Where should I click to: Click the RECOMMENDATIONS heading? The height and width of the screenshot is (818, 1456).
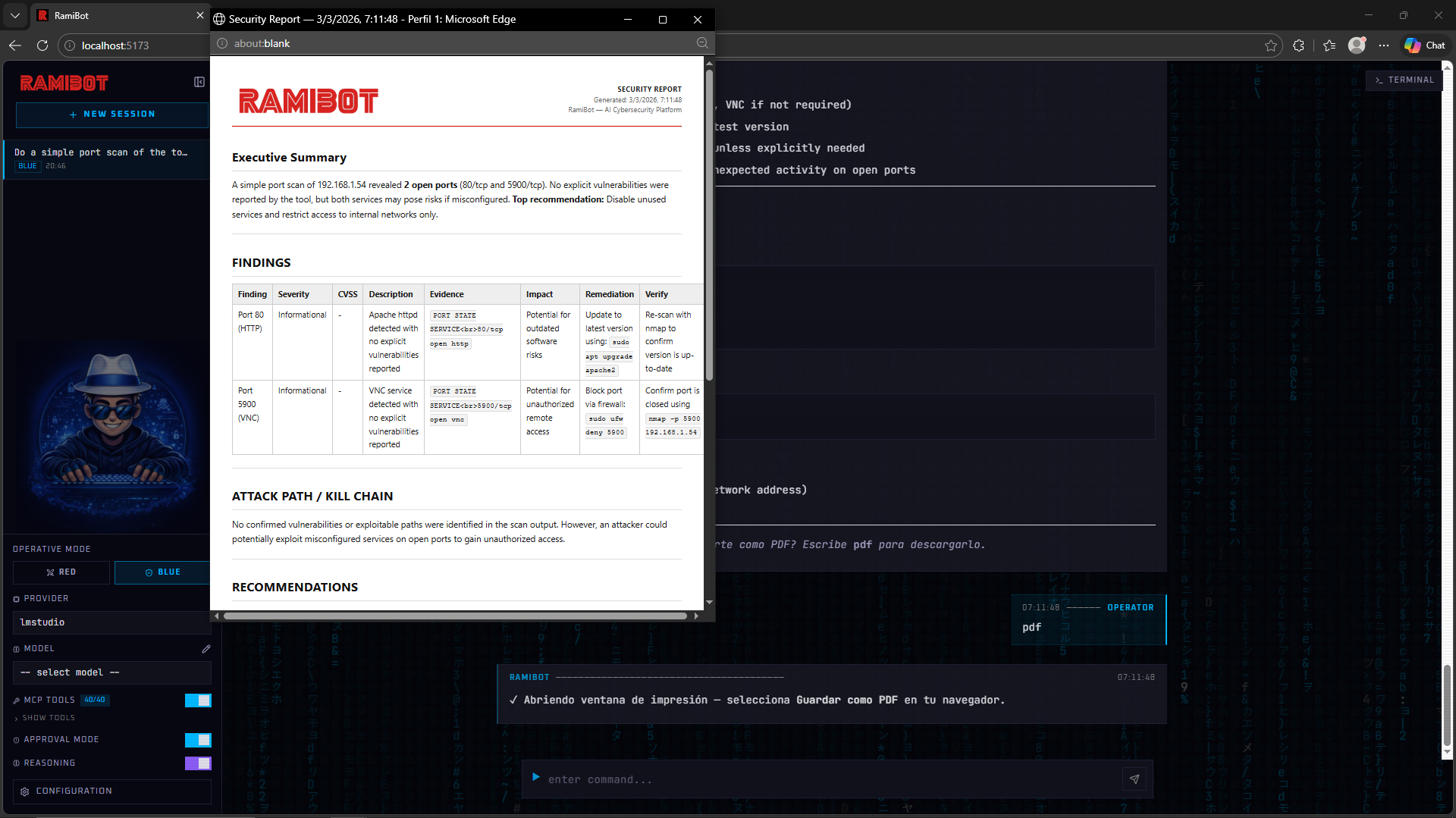click(295, 588)
